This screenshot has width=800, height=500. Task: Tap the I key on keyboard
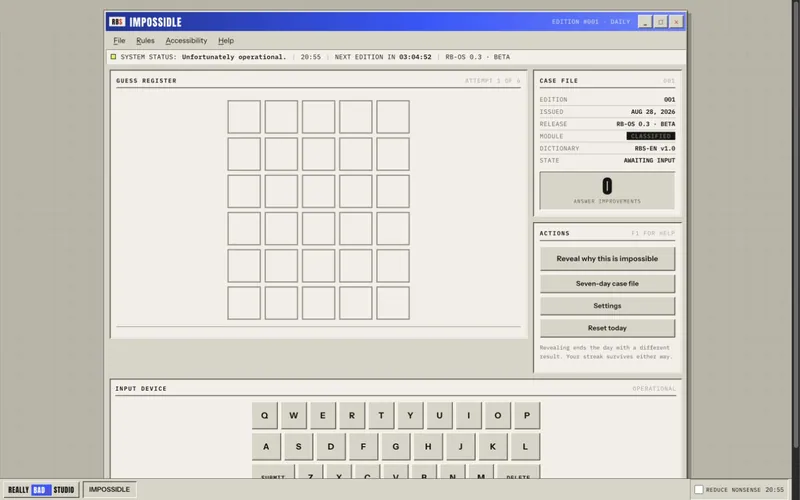(x=468, y=415)
